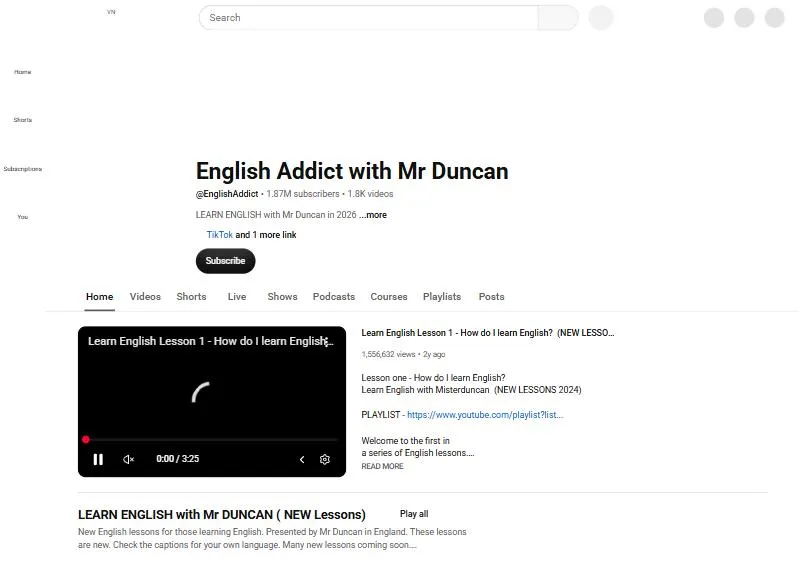Switch to the Playlists tab

pos(442,296)
